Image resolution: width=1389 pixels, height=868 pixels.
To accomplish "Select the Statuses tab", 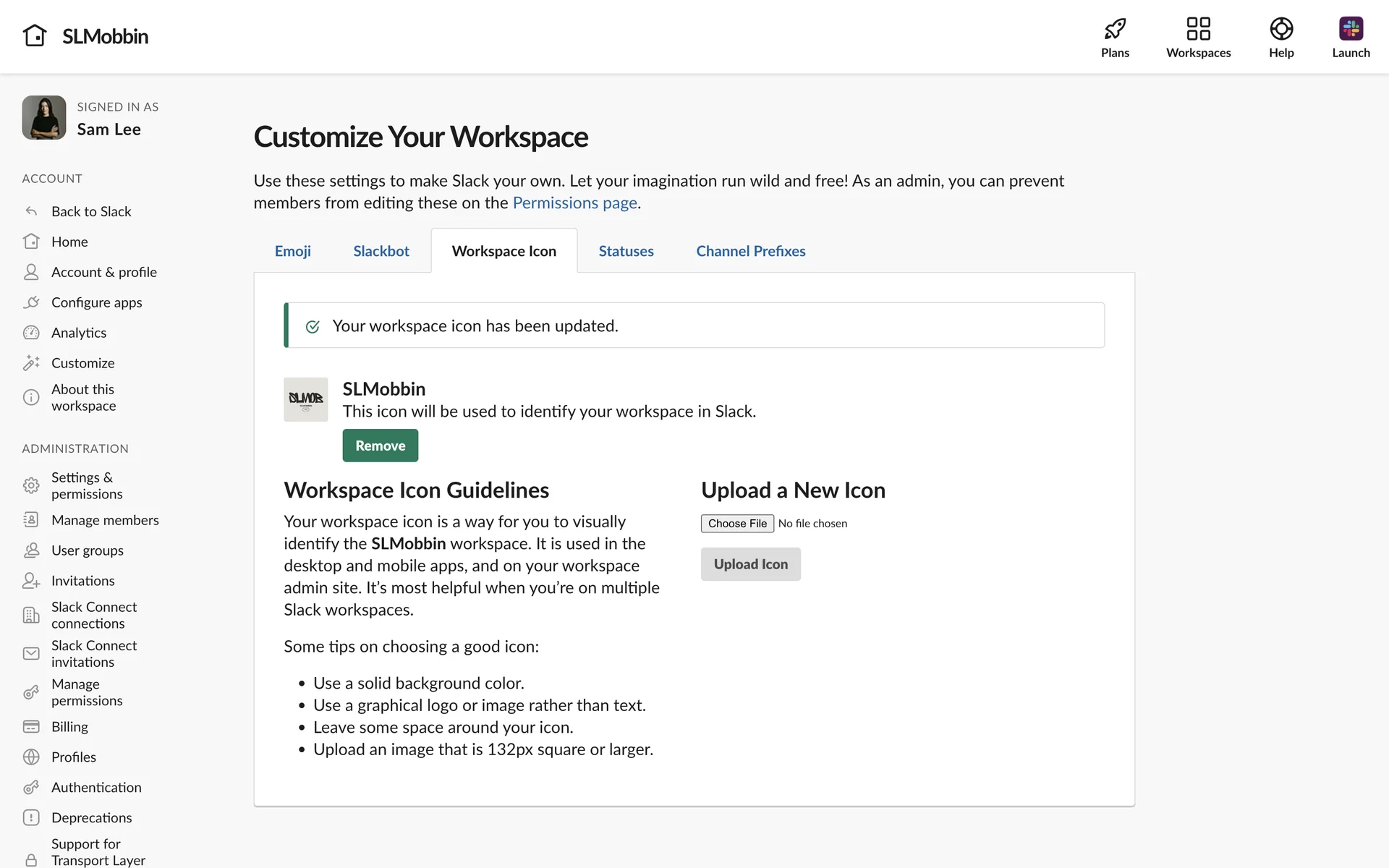I will pos(626,251).
